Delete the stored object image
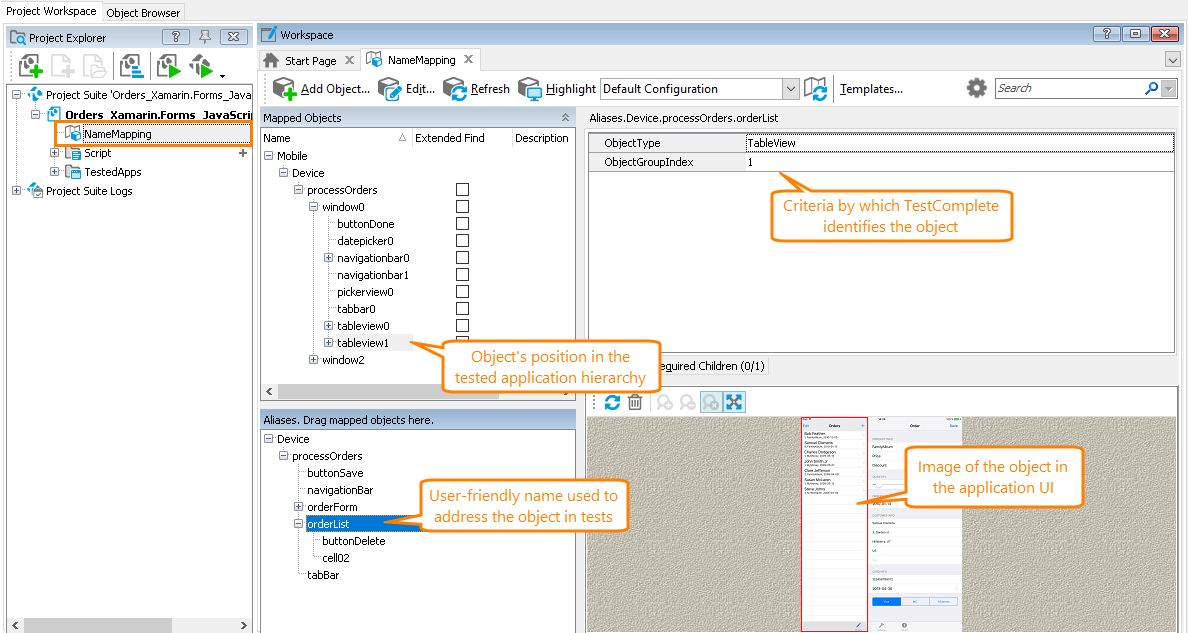The width and height of the screenshot is (1188, 633). tap(635, 401)
